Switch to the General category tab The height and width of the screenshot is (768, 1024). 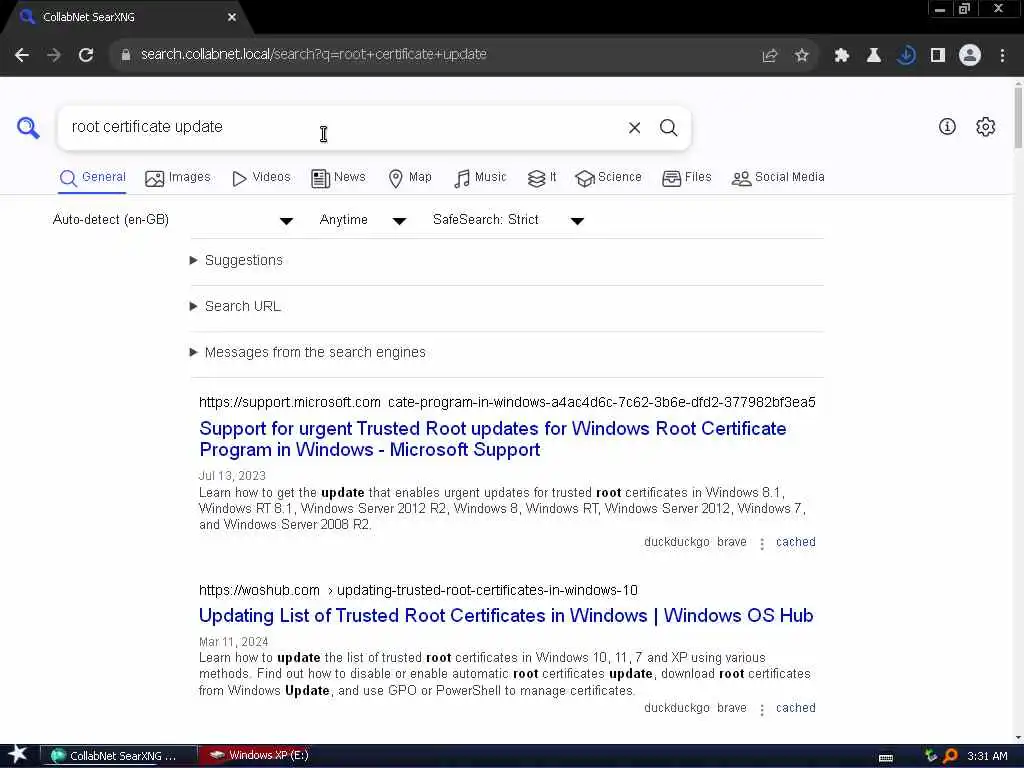tap(92, 178)
